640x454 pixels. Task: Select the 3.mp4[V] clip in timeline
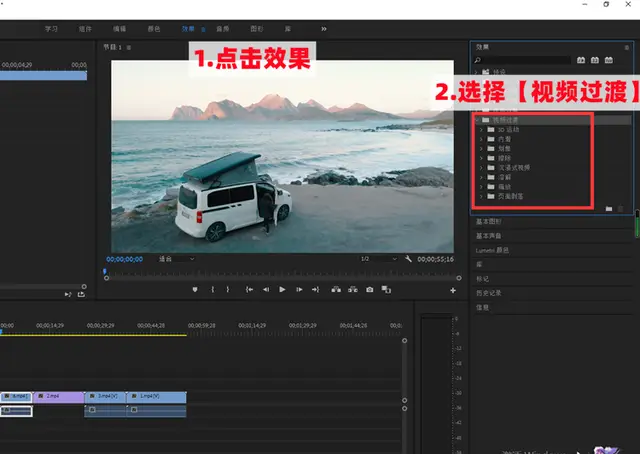point(105,397)
